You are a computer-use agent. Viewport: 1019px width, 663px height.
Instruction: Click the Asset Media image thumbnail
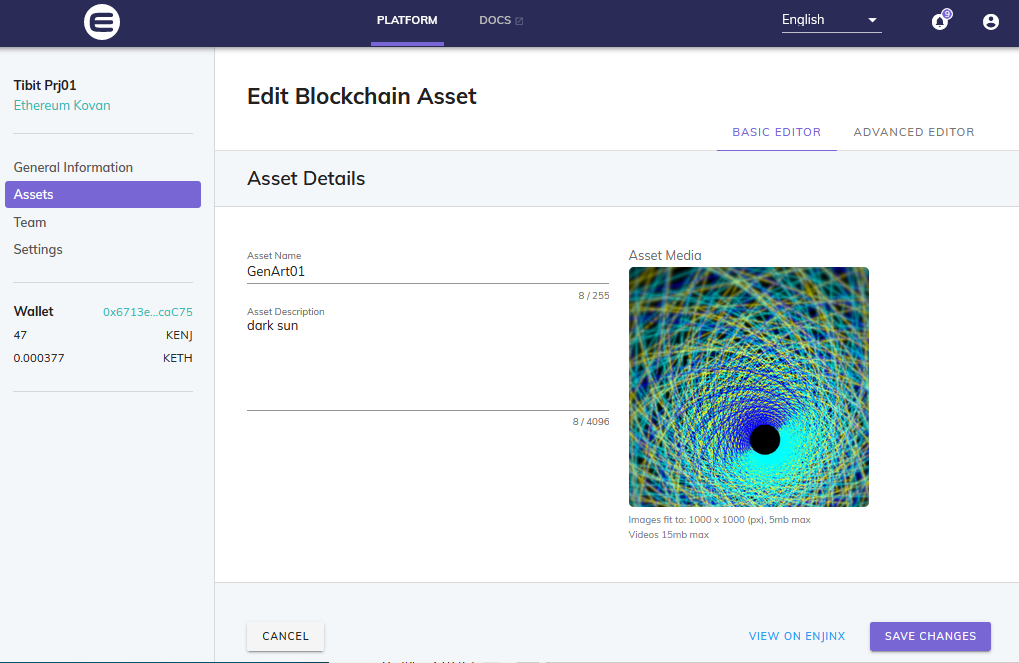(x=748, y=387)
